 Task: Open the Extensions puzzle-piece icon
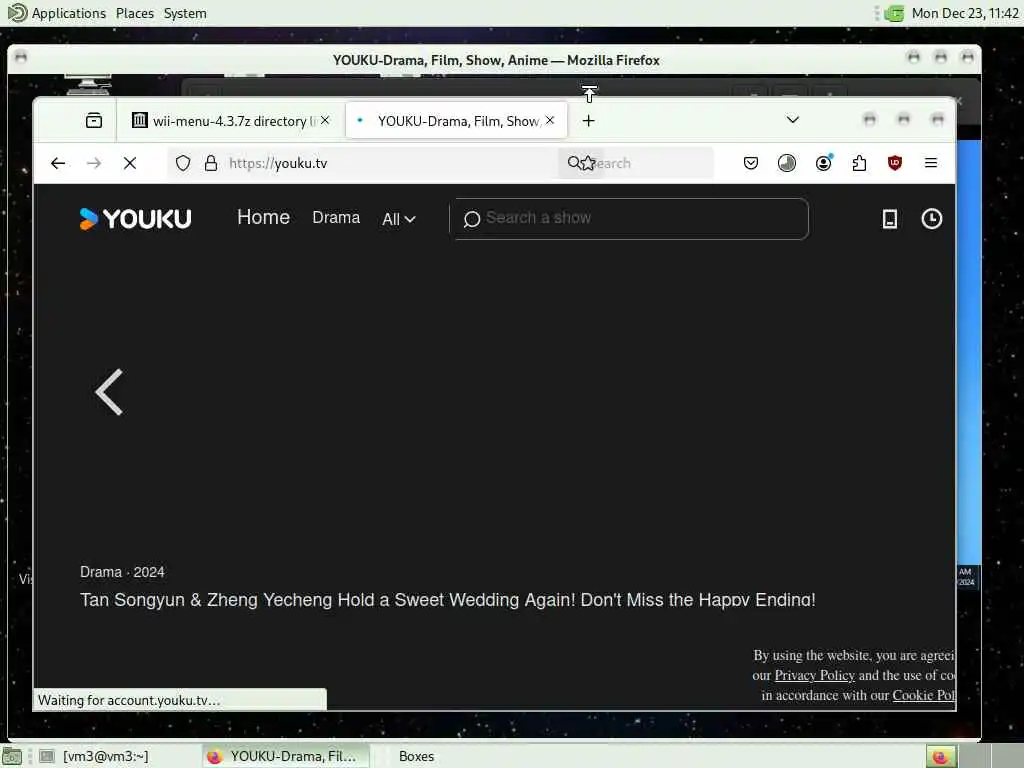tap(859, 163)
